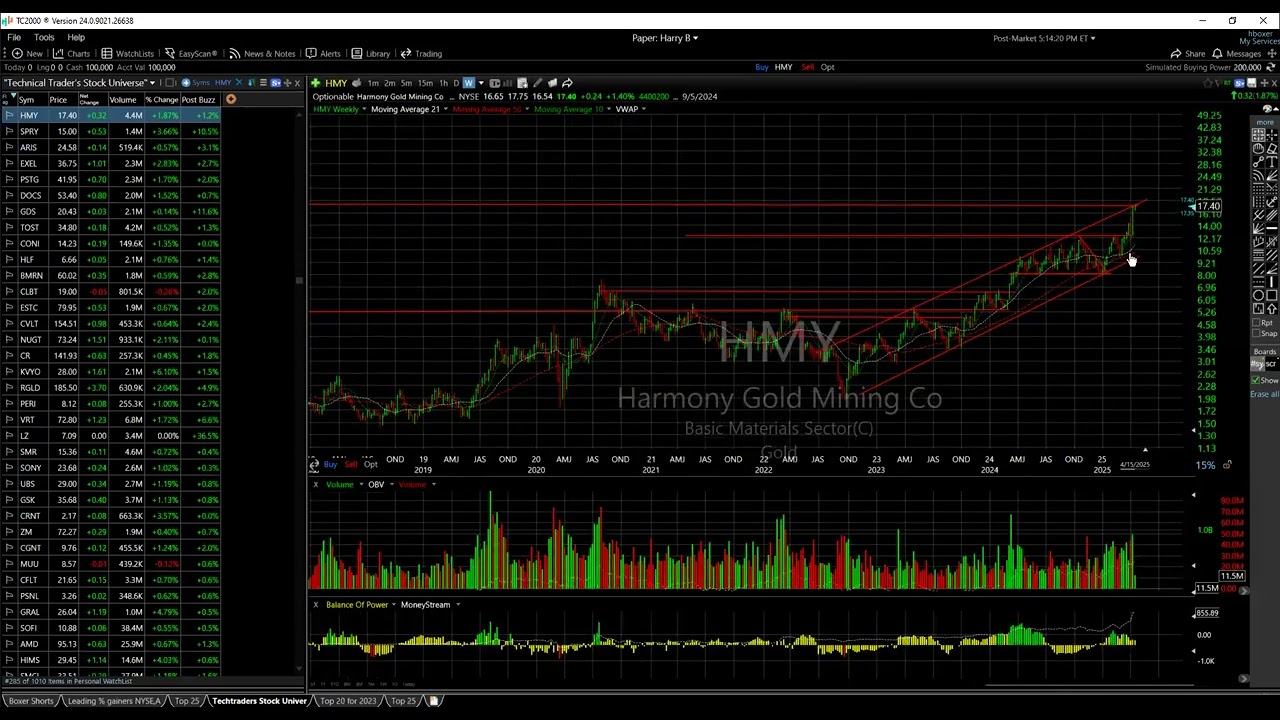Open the Help menu
Viewport: 1280px width, 720px height.
[x=76, y=38]
